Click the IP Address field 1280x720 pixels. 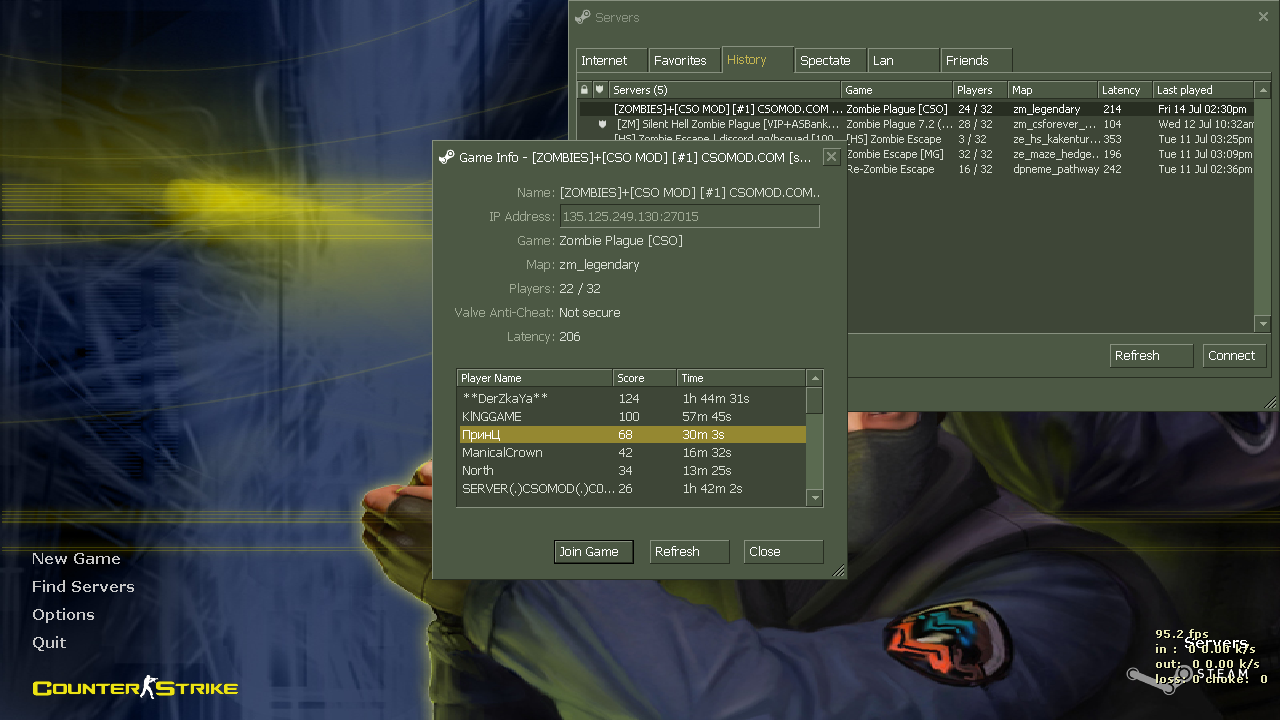pos(689,217)
